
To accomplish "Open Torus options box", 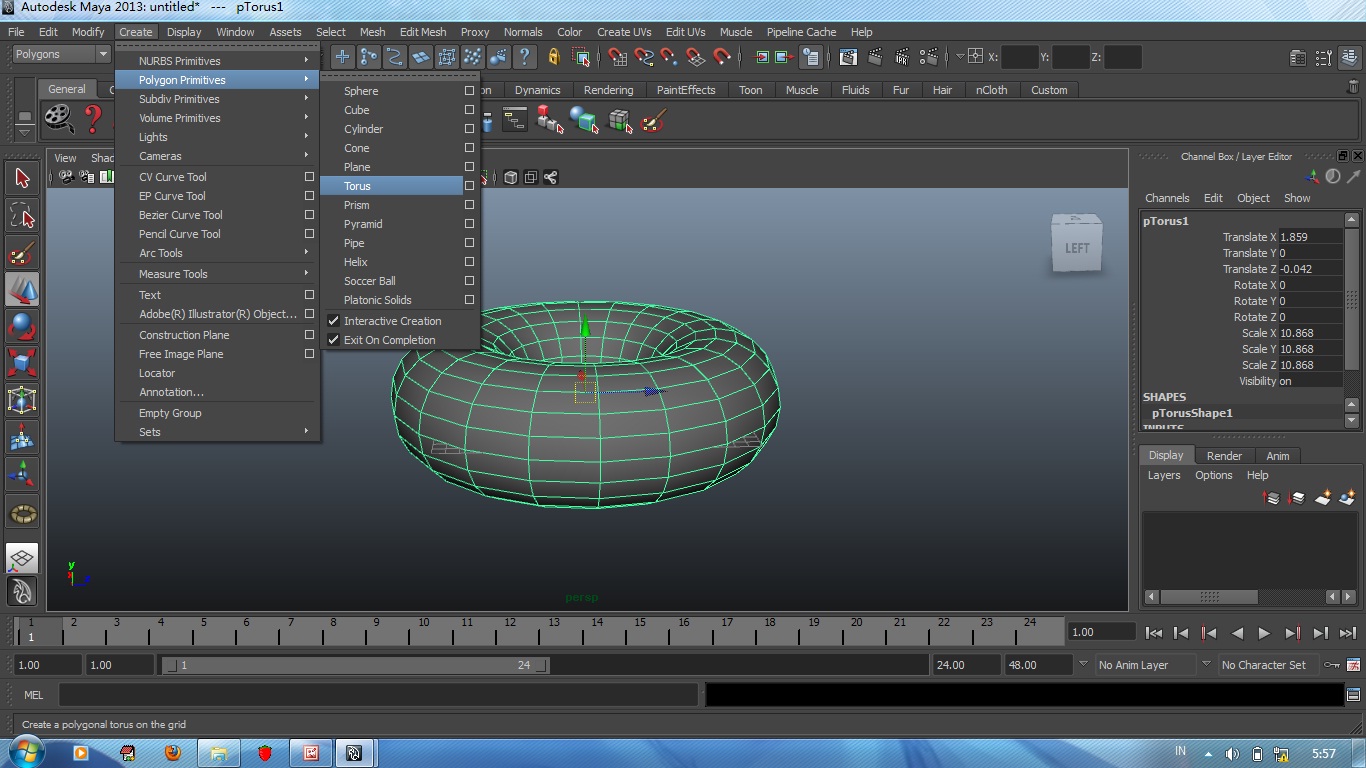I will 469,186.
